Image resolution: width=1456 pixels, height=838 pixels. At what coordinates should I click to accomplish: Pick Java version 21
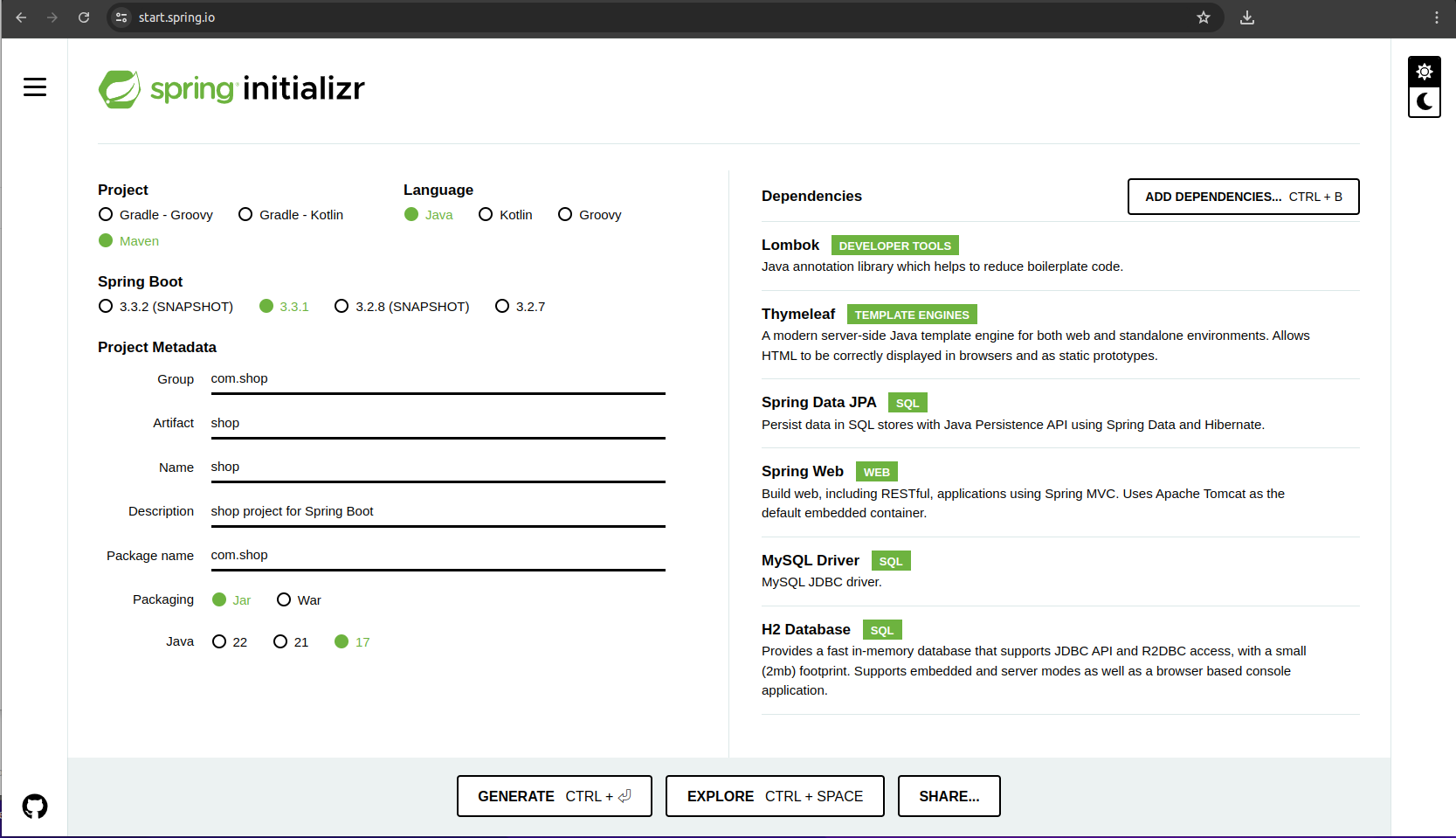tap(291, 642)
